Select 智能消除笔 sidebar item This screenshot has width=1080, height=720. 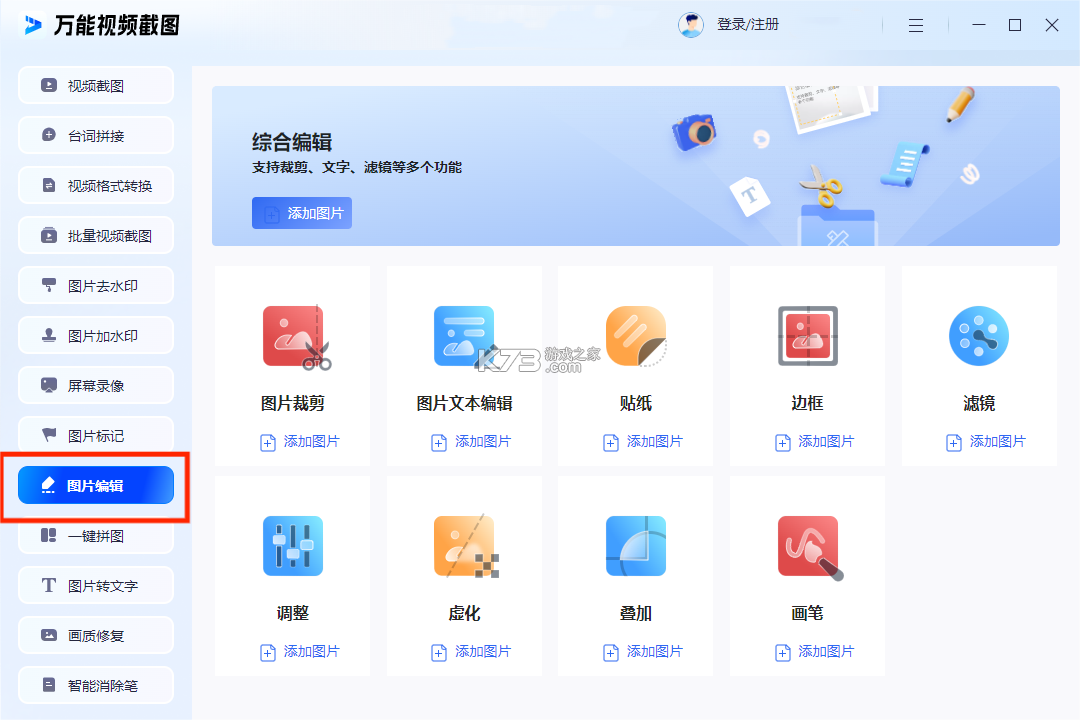tap(96, 685)
